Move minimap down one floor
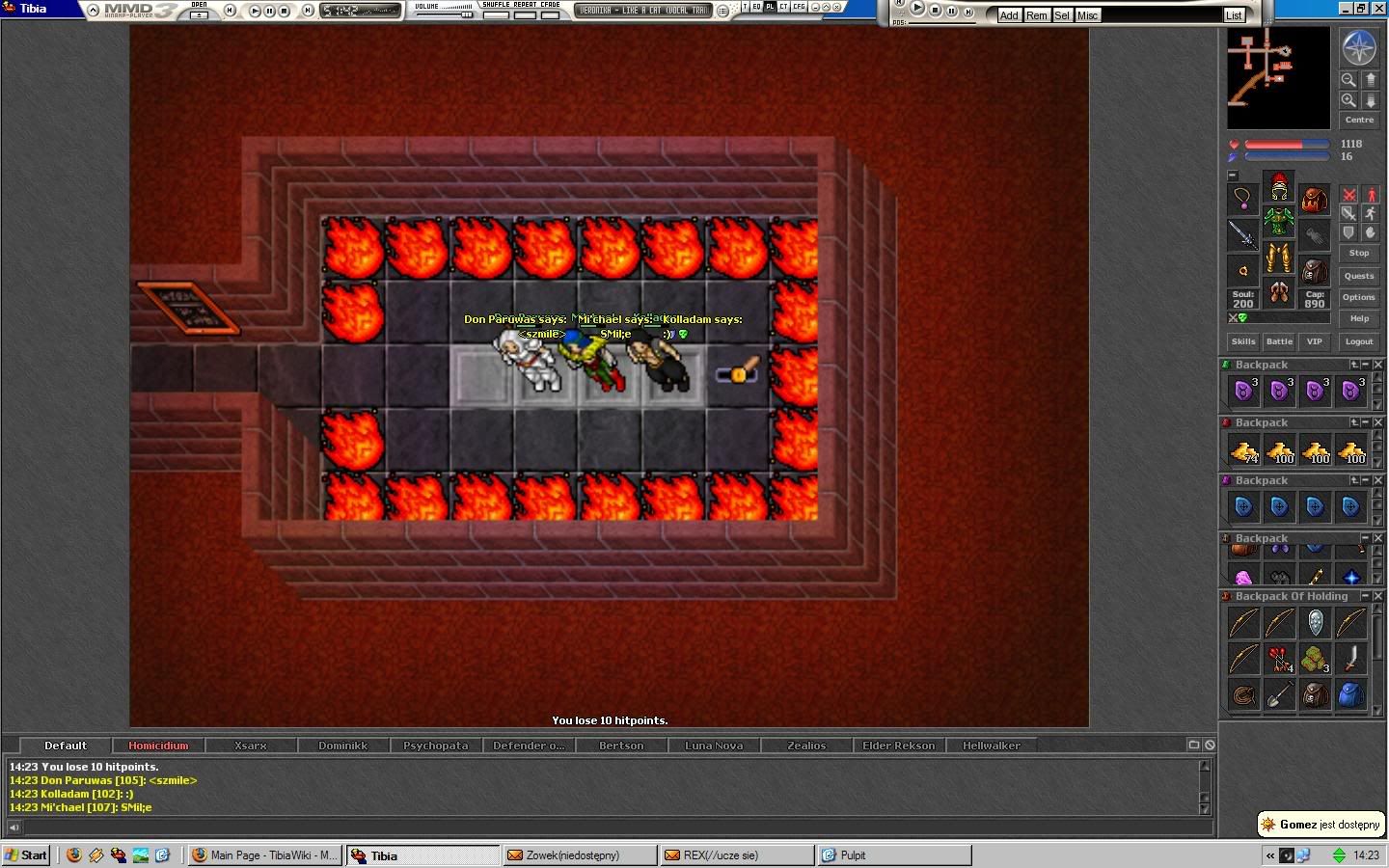 1370,100
